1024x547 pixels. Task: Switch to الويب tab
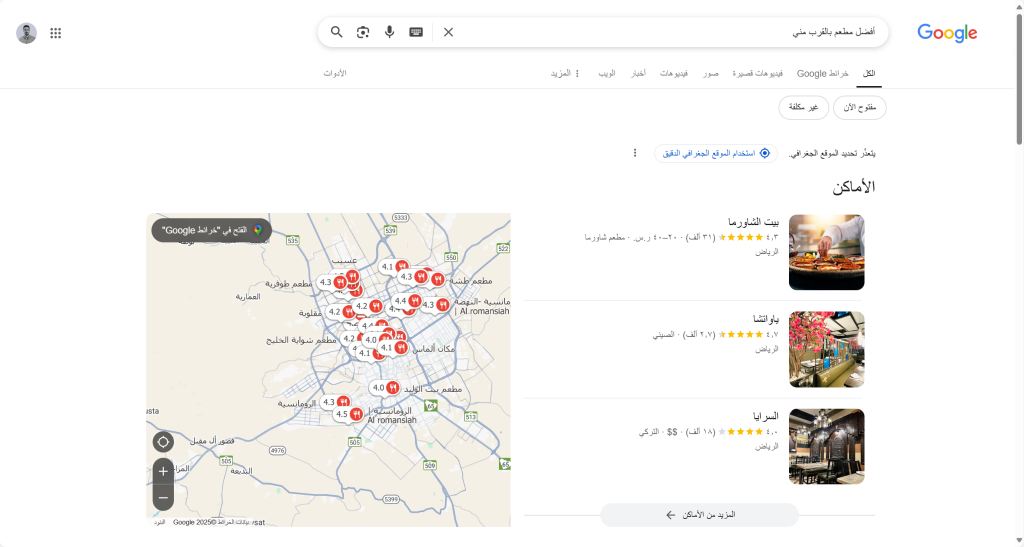607,74
